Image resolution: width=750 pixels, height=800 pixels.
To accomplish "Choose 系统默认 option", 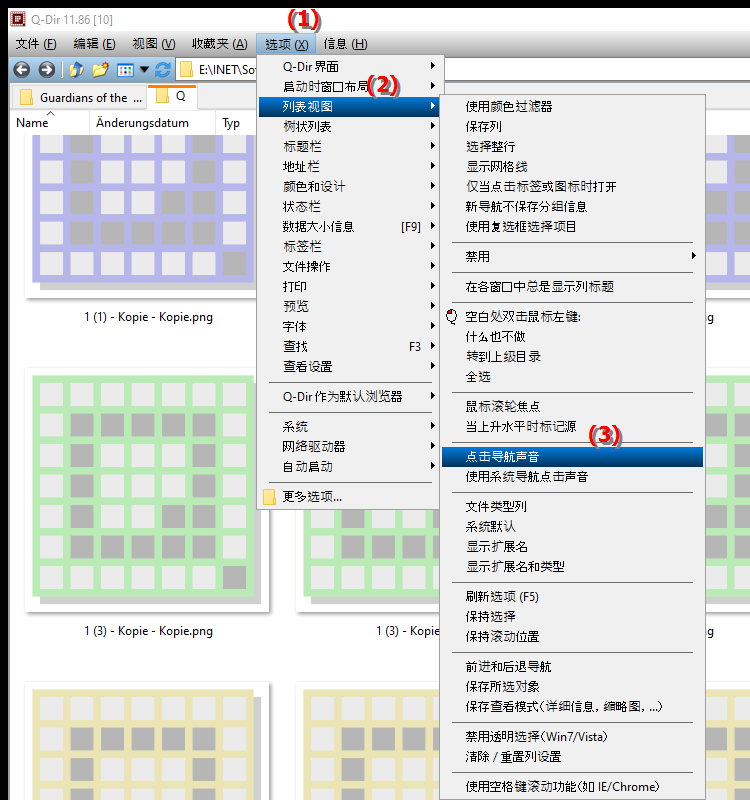I will 572,526.
